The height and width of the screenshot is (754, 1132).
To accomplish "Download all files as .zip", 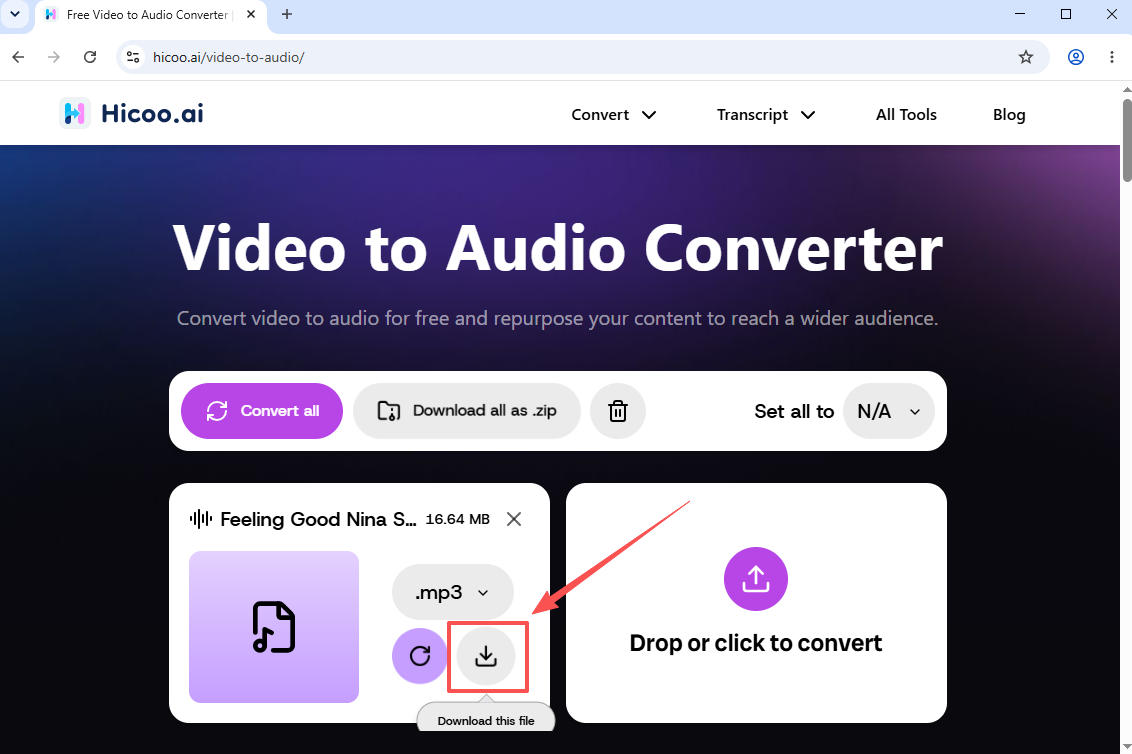I will click(466, 411).
